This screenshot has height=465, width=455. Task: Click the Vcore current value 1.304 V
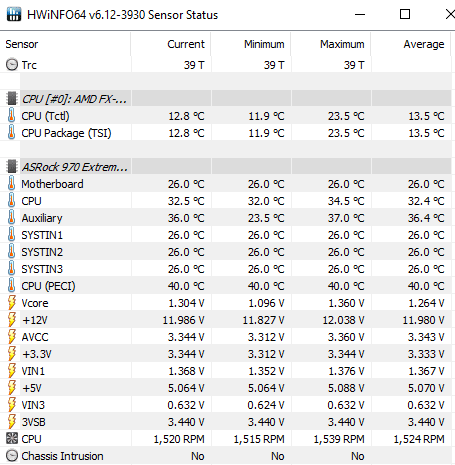point(186,303)
